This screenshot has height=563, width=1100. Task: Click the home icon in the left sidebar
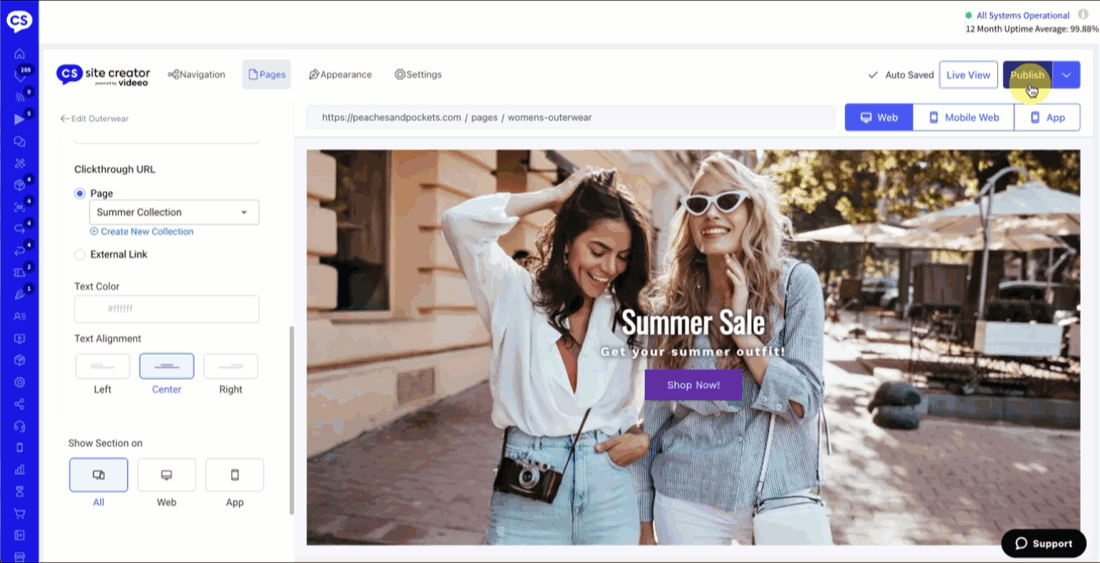[19, 54]
